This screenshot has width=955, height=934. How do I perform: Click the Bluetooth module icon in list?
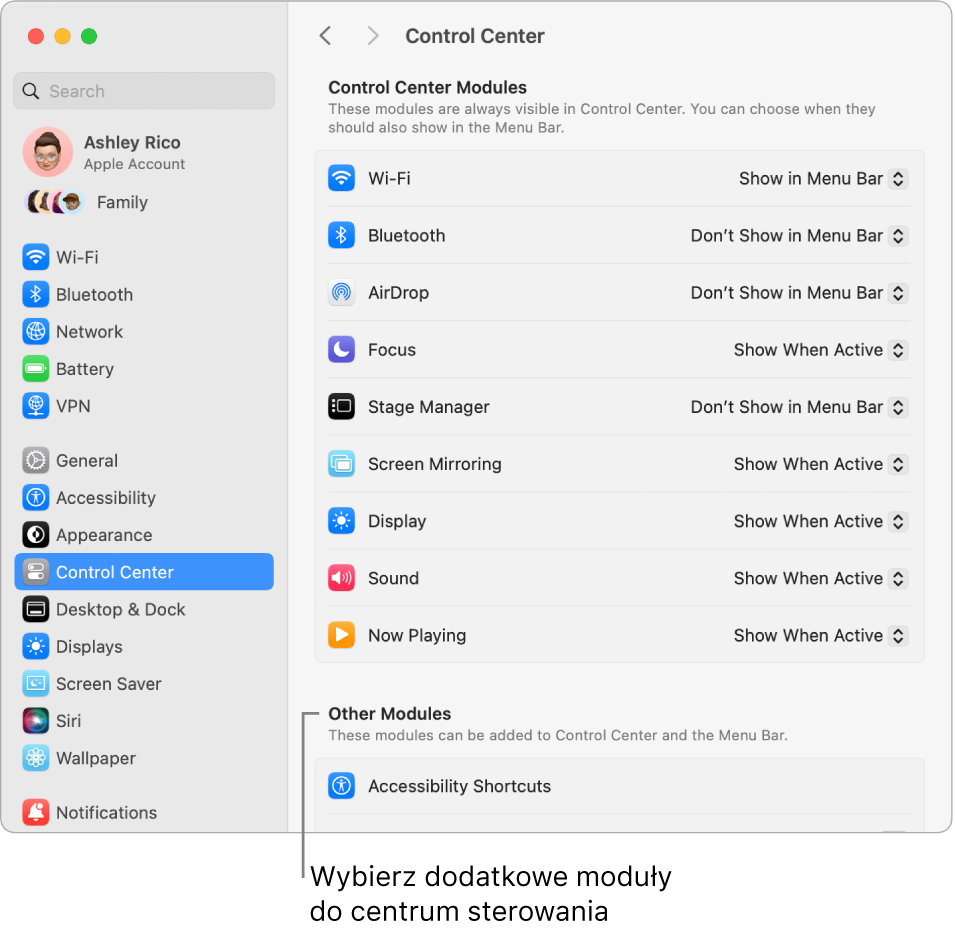tap(342, 235)
